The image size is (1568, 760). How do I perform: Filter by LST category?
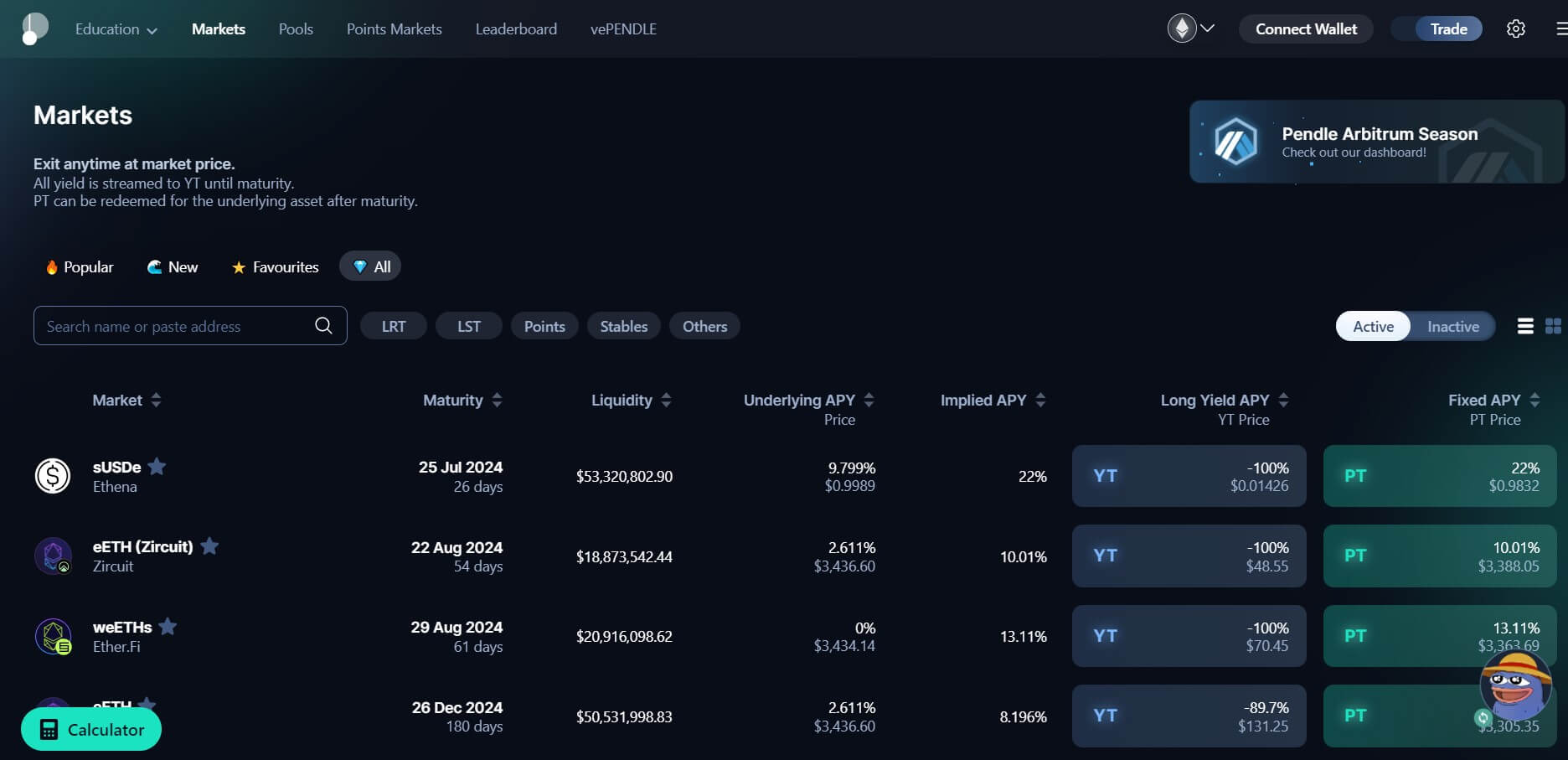click(x=469, y=326)
